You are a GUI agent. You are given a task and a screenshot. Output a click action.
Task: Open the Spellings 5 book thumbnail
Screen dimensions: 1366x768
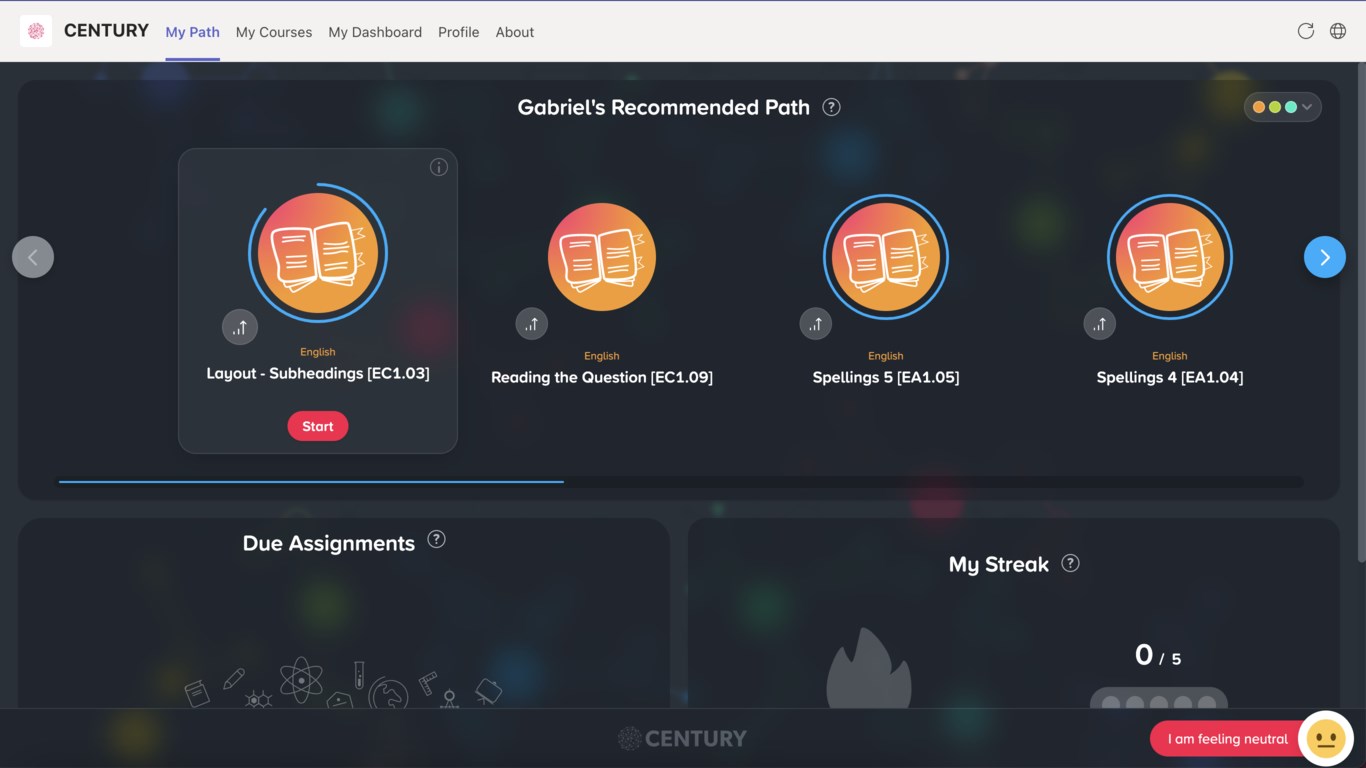pos(886,257)
